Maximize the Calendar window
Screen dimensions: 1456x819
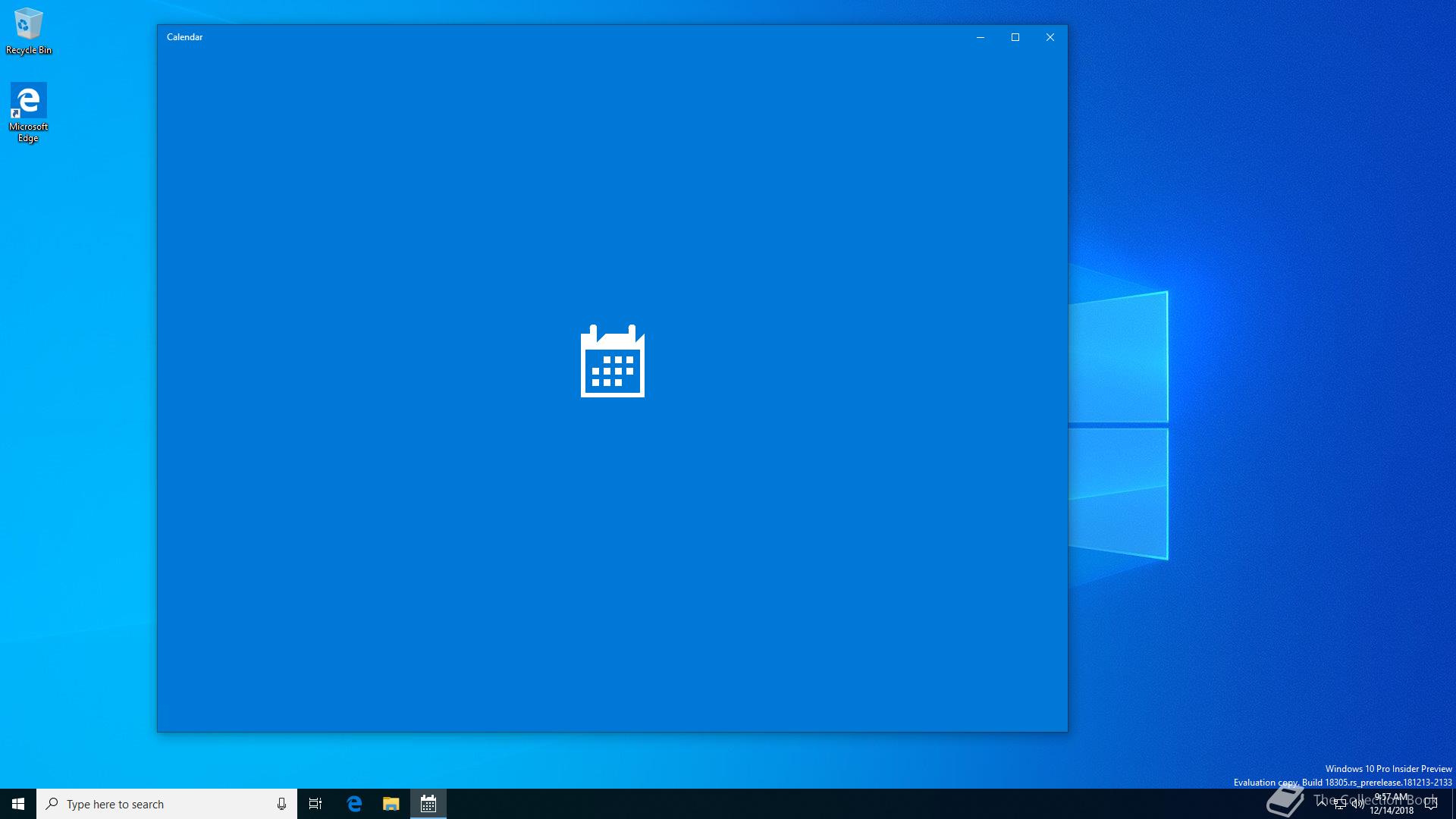coord(1015,37)
